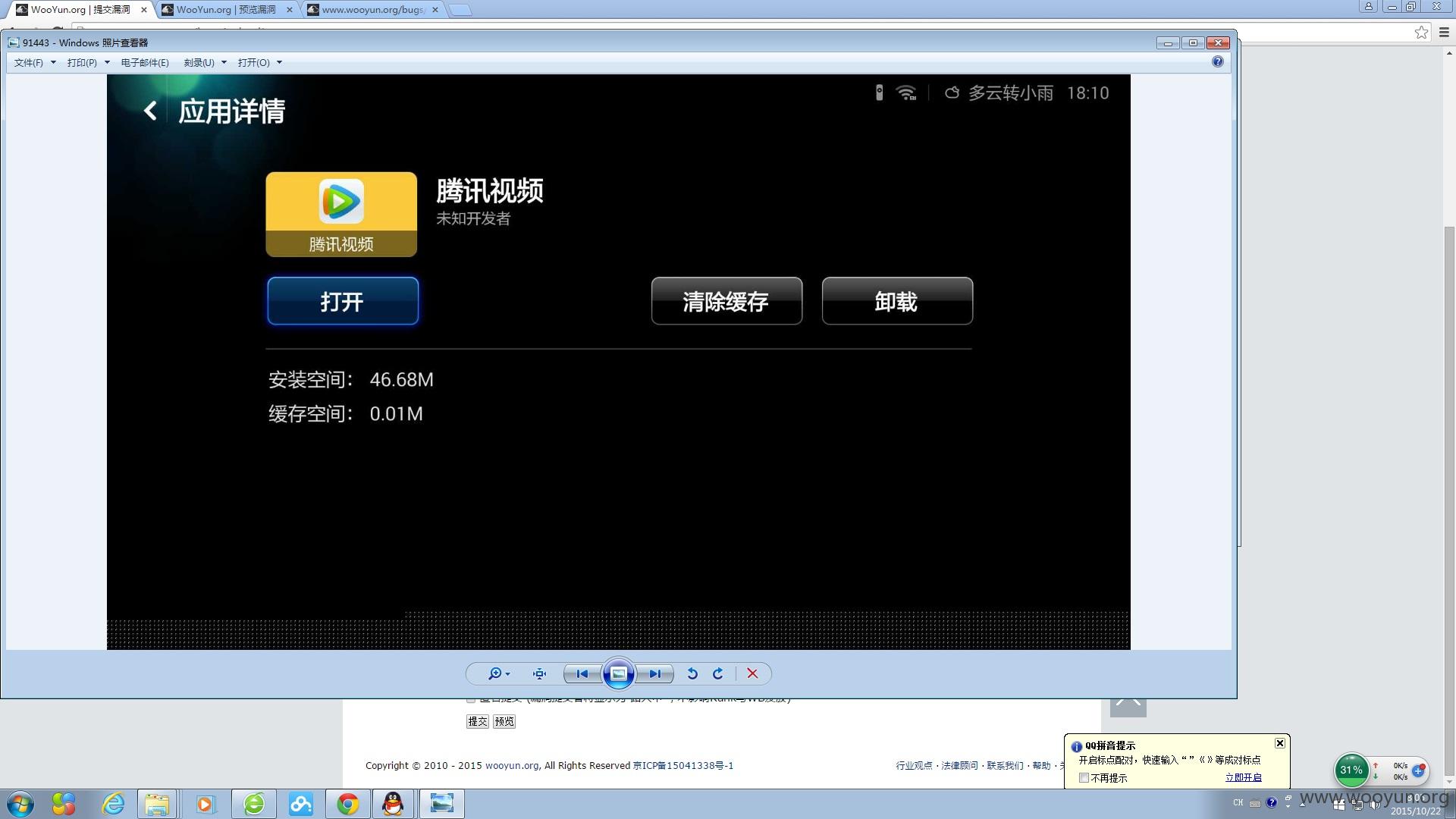This screenshot has width=1456, height=819.
Task: Click the 打开 button in app details
Action: (x=343, y=301)
